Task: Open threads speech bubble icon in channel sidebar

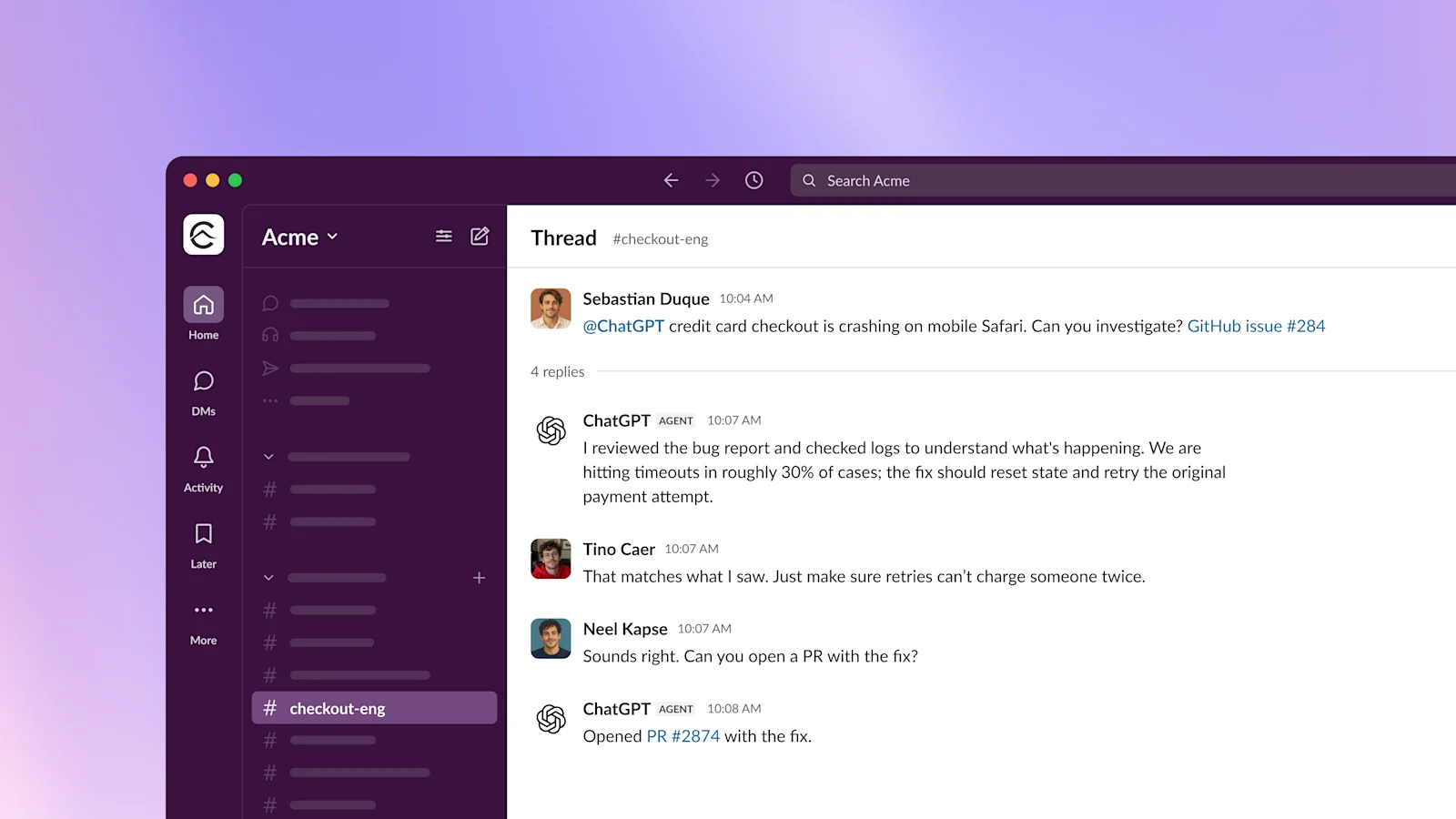Action: (x=270, y=303)
